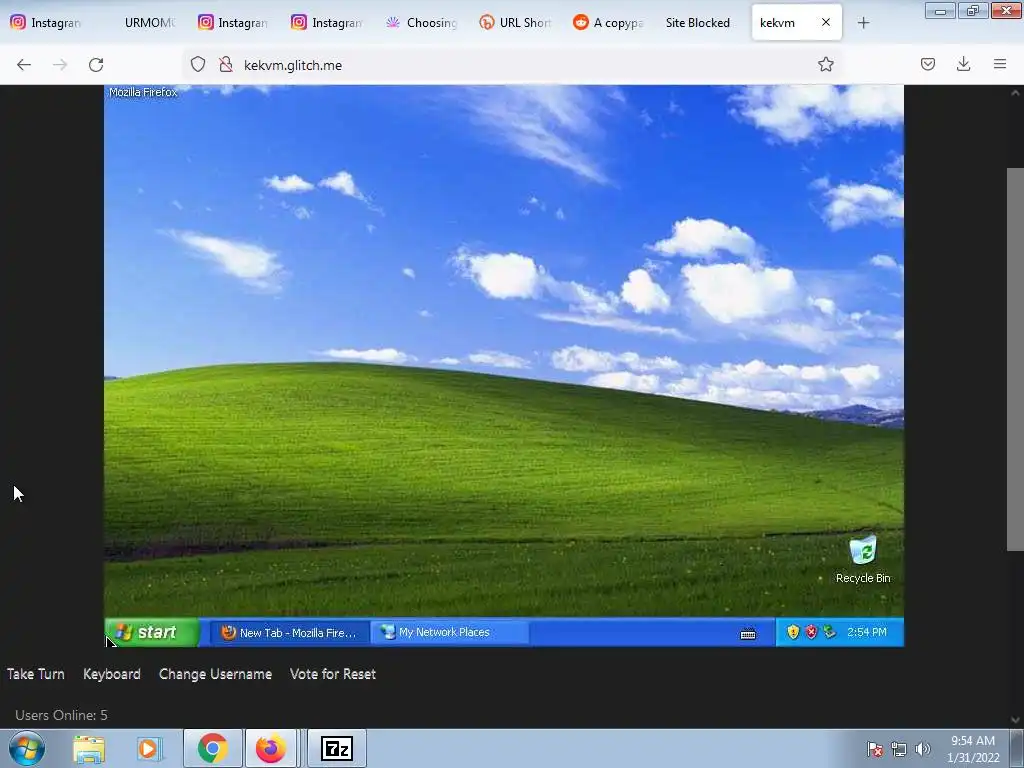Click the Safely Remove Hardware tray icon in VM

click(829, 632)
